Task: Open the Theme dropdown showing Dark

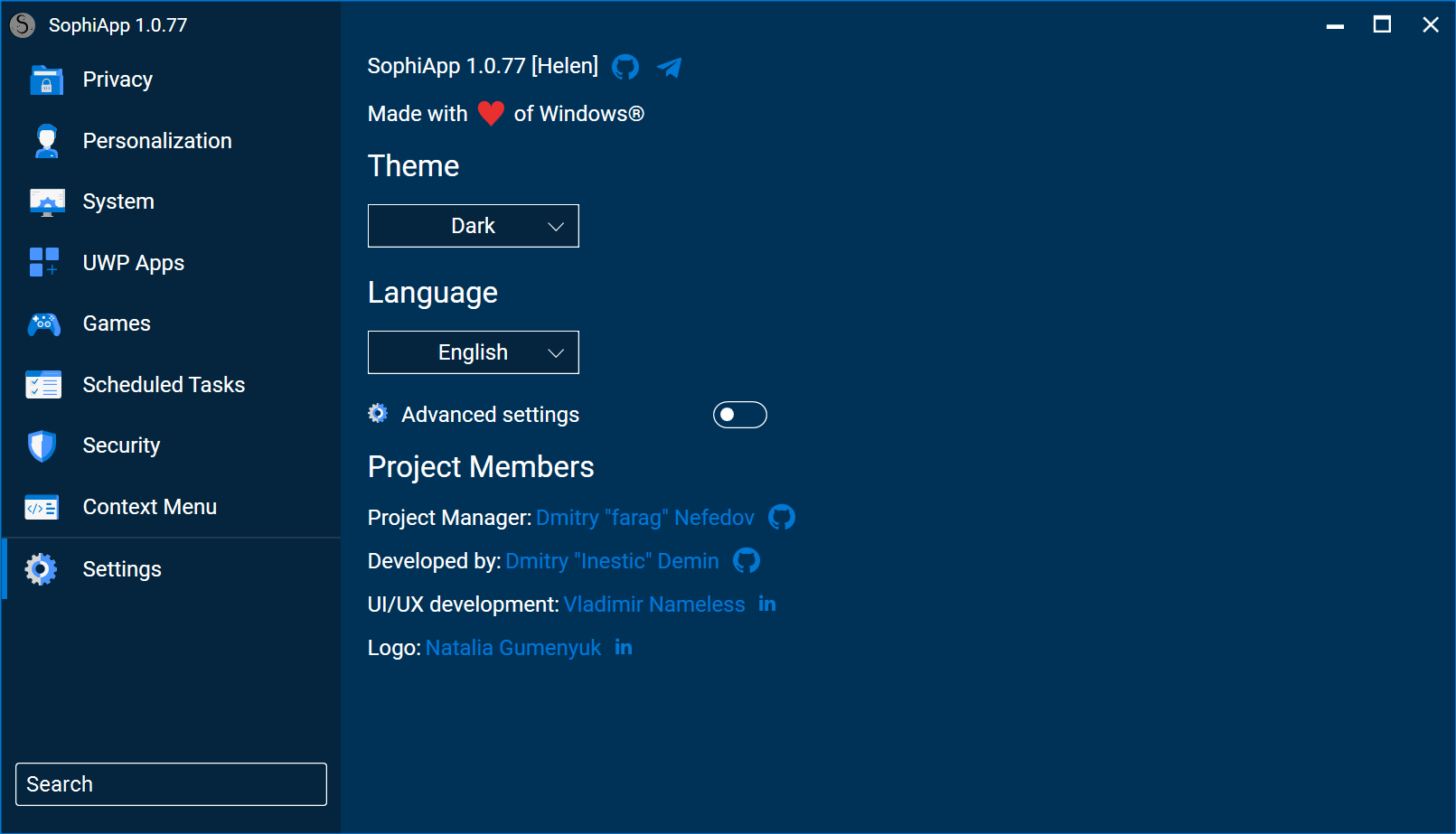Action: click(474, 226)
